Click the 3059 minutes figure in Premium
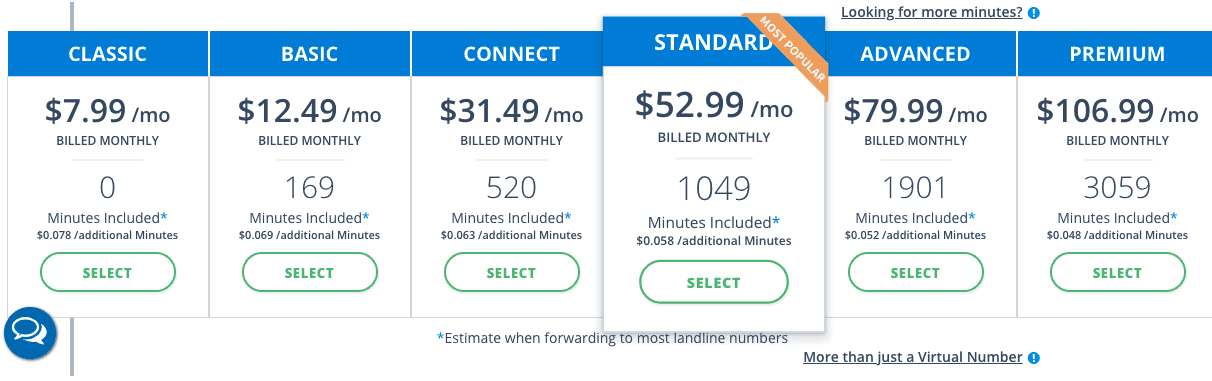The height and width of the screenshot is (381, 1212). 1118,187
